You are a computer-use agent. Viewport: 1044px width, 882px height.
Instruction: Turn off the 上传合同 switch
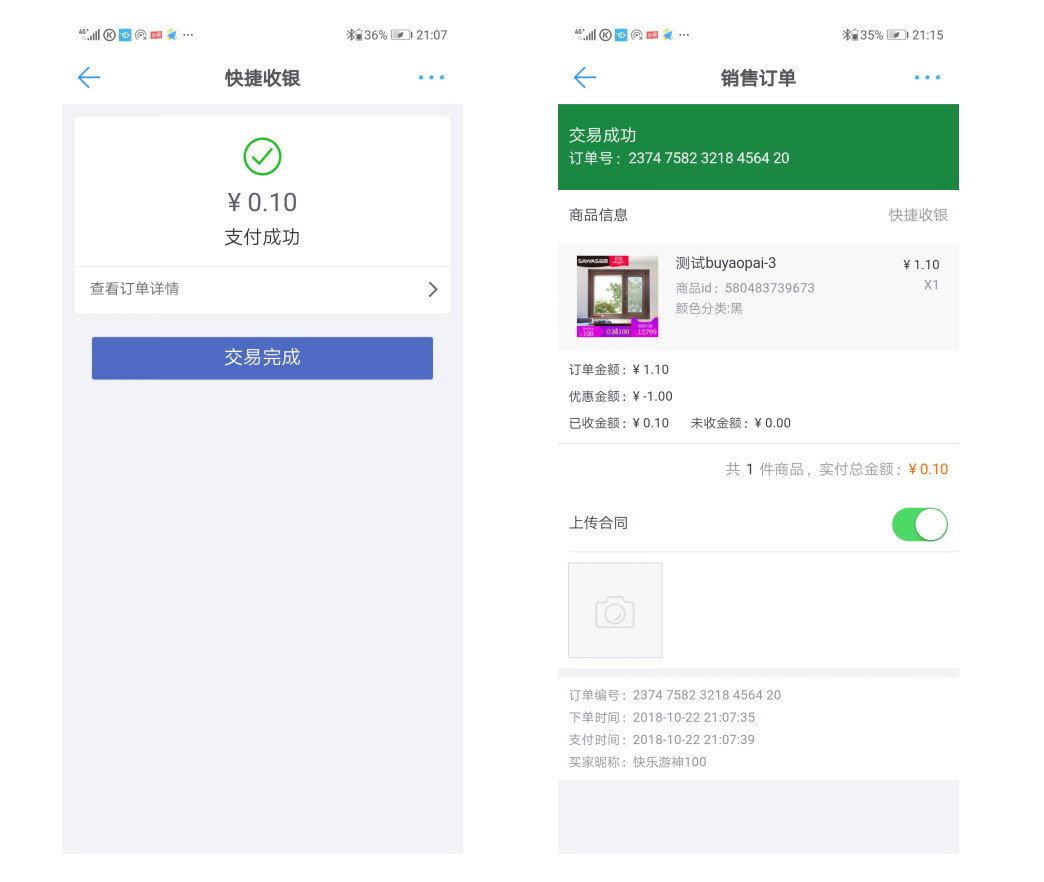(919, 525)
